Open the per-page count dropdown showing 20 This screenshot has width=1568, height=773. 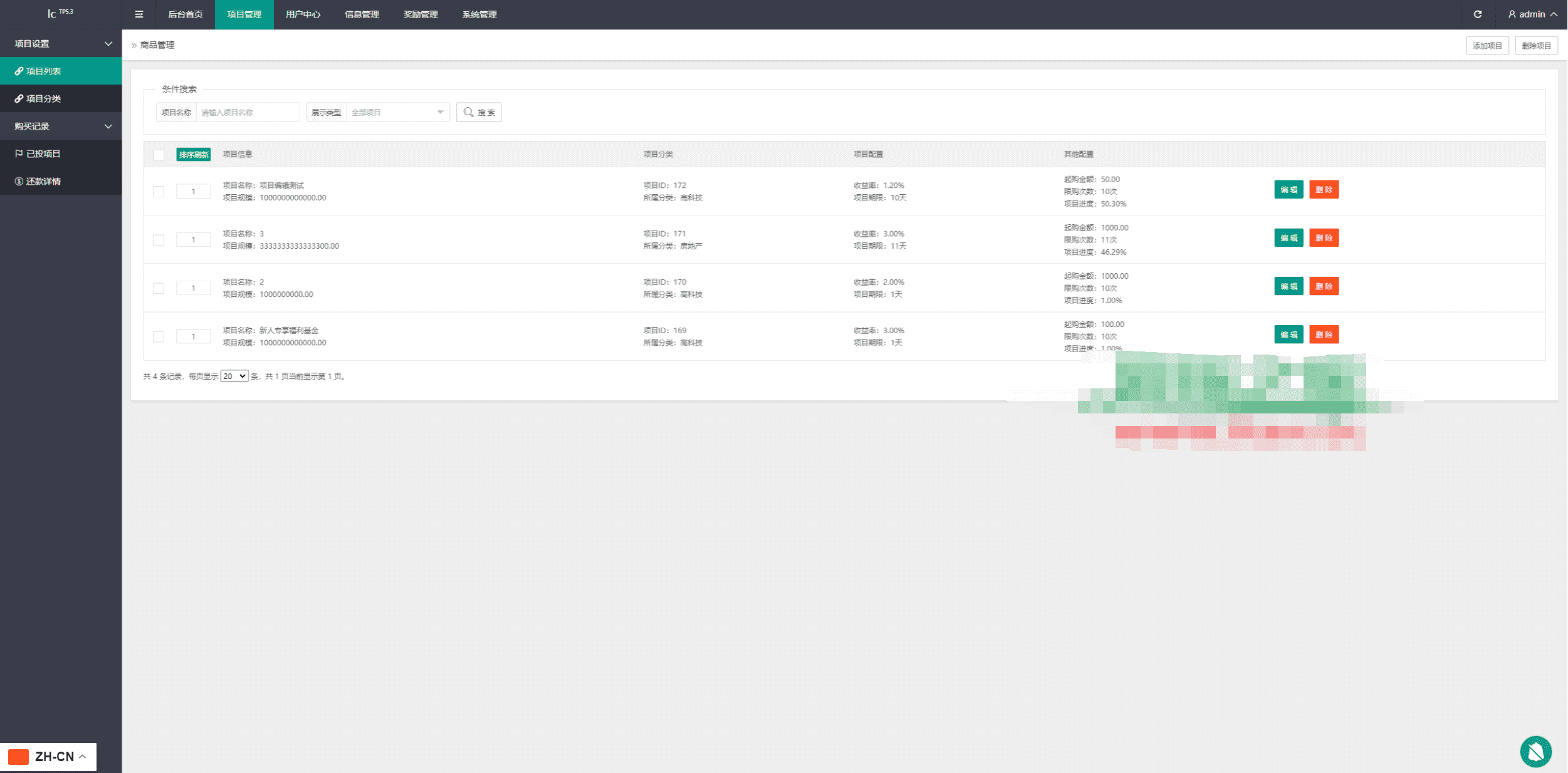[x=234, y=376]
